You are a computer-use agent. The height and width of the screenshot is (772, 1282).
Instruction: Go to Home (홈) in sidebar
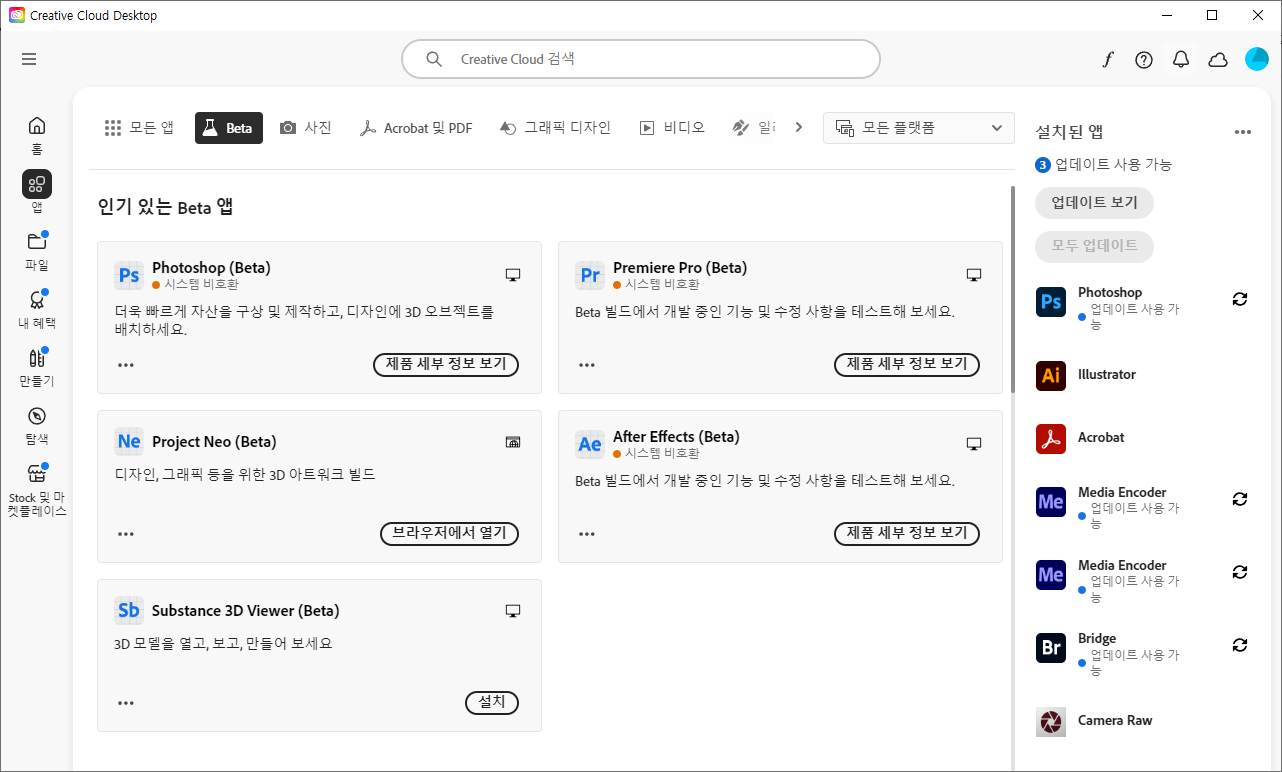(x=37, y=133)
